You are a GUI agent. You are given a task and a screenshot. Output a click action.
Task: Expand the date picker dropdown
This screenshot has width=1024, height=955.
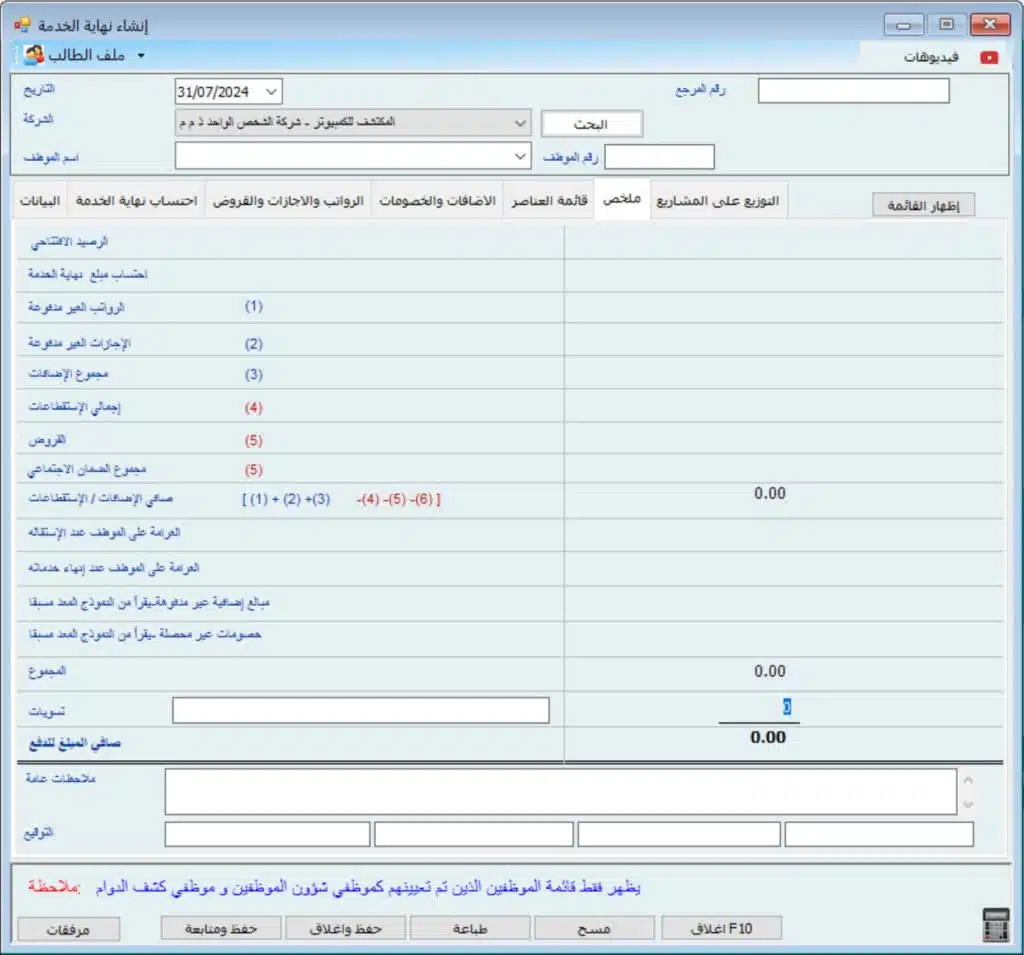pyautogui.click(x=273, y=92)
